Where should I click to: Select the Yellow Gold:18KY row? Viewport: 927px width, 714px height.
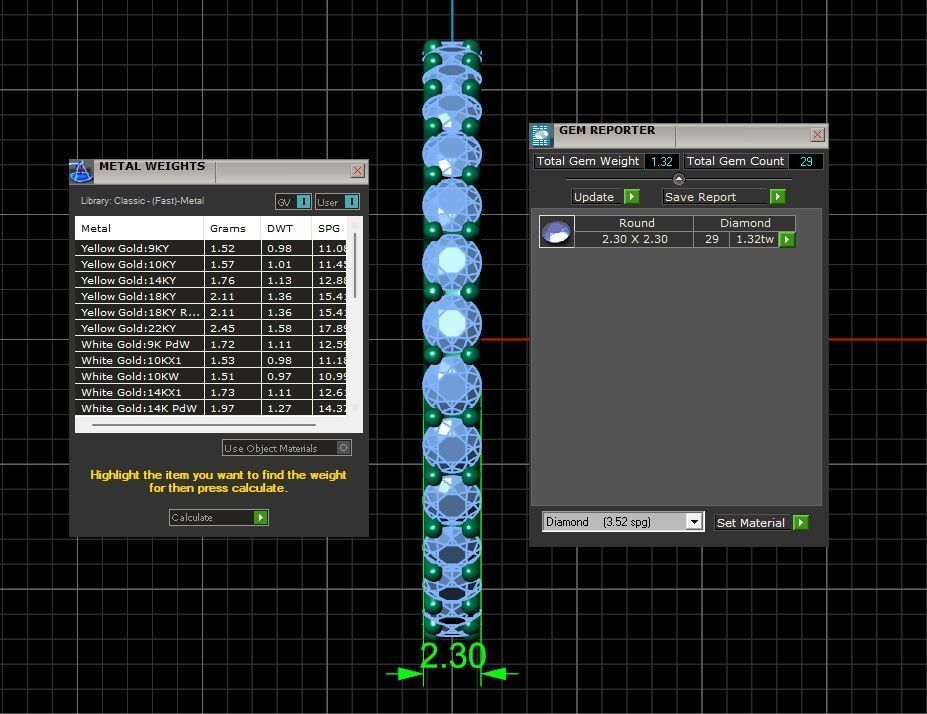click(x=210, y=296)
